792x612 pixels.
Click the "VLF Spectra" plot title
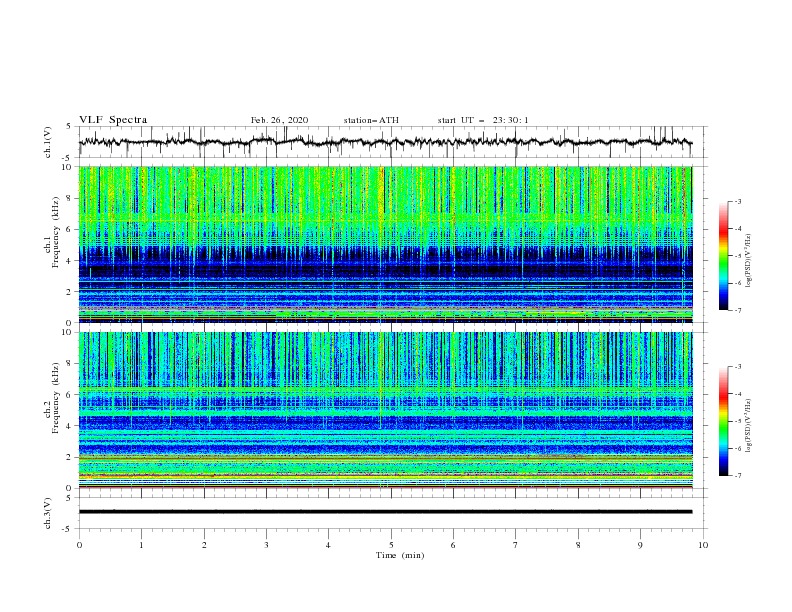pyautogui.click(x=113, y=120)
